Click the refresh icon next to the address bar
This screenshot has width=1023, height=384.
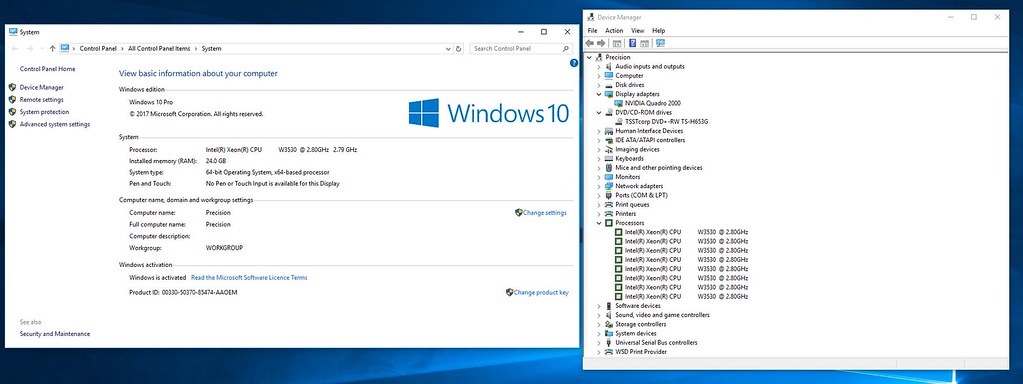point(459,48)
